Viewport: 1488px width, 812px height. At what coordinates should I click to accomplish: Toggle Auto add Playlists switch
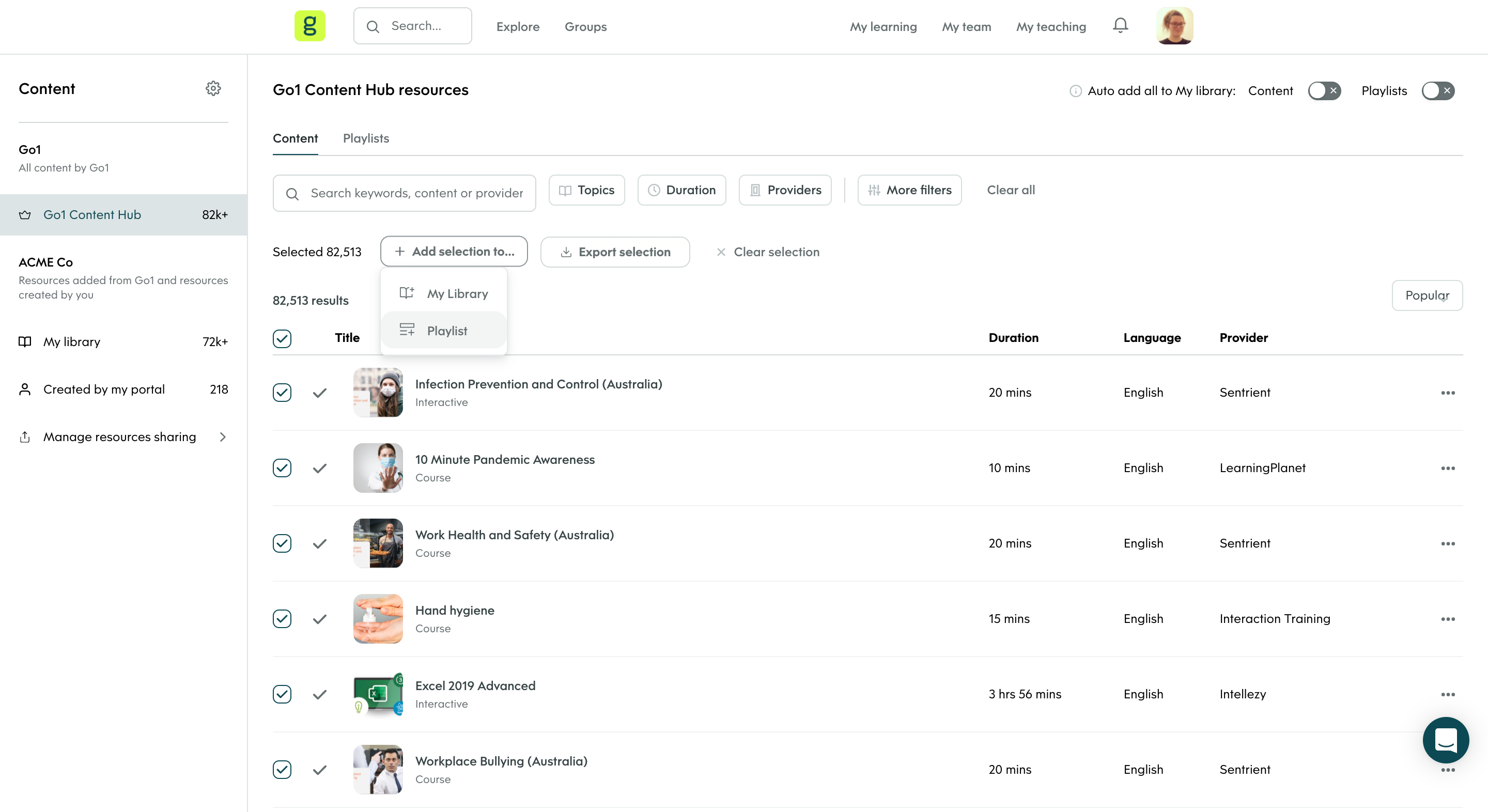pos(1438,91)
